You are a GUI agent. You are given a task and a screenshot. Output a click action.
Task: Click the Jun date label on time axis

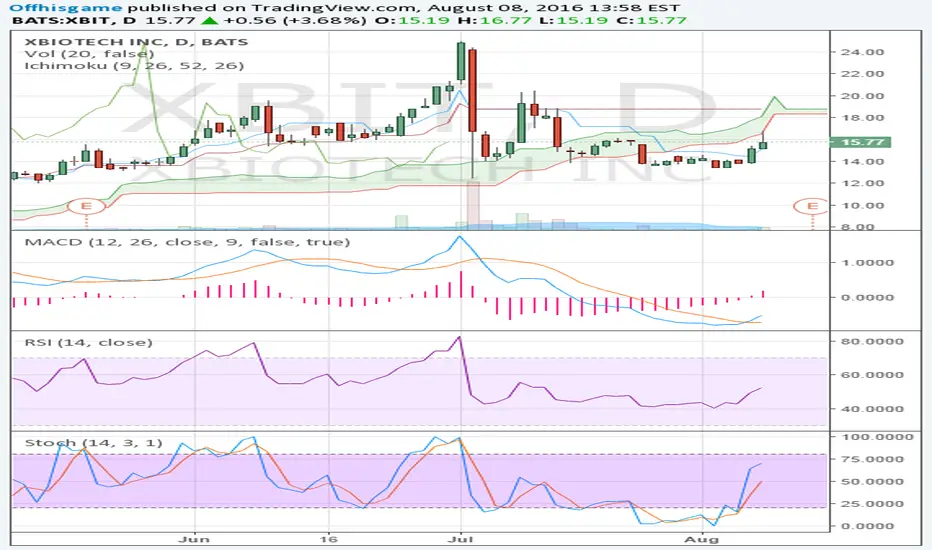tap(195, 539)
